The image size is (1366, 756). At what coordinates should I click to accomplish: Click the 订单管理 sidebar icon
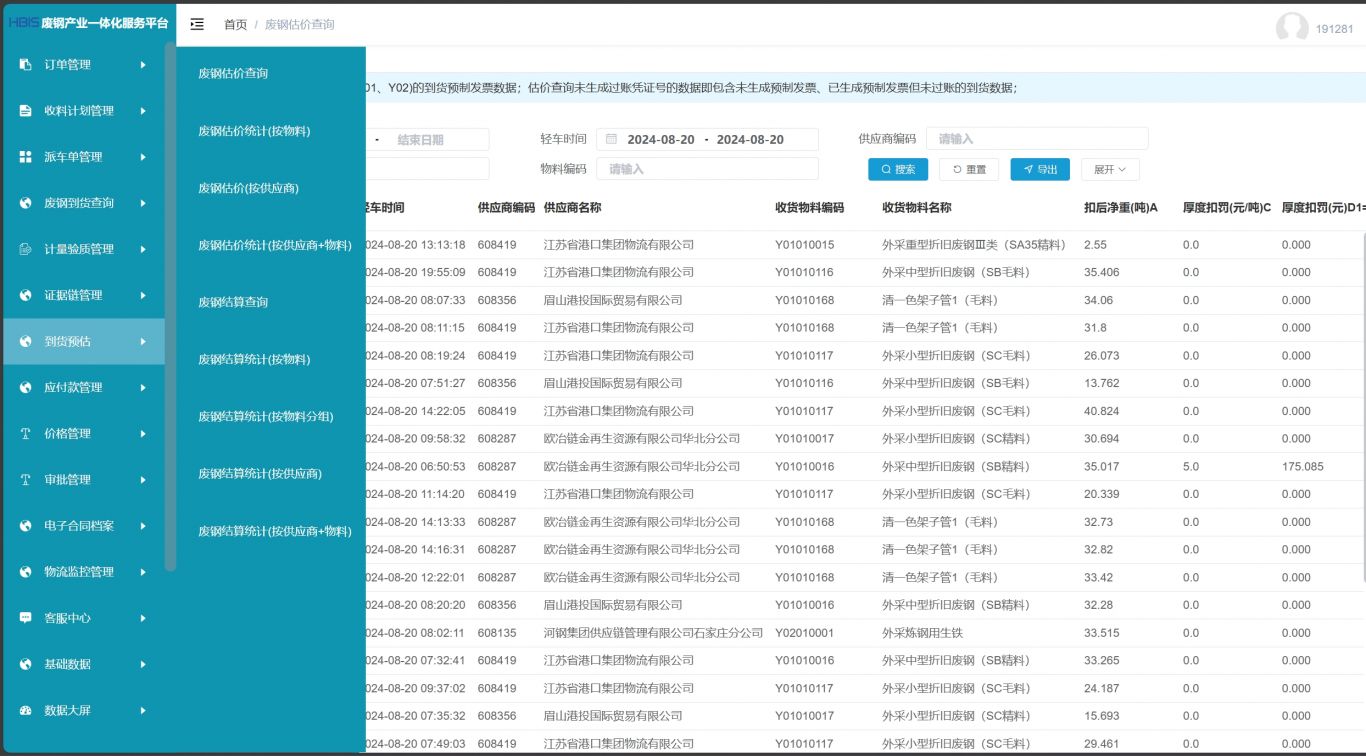26,65
